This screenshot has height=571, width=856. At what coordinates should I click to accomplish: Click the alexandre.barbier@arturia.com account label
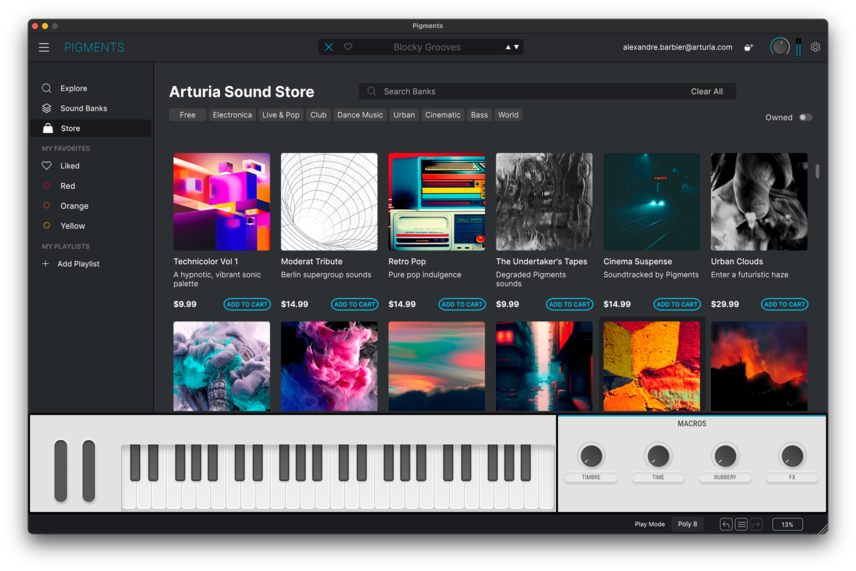click(677, 47)
